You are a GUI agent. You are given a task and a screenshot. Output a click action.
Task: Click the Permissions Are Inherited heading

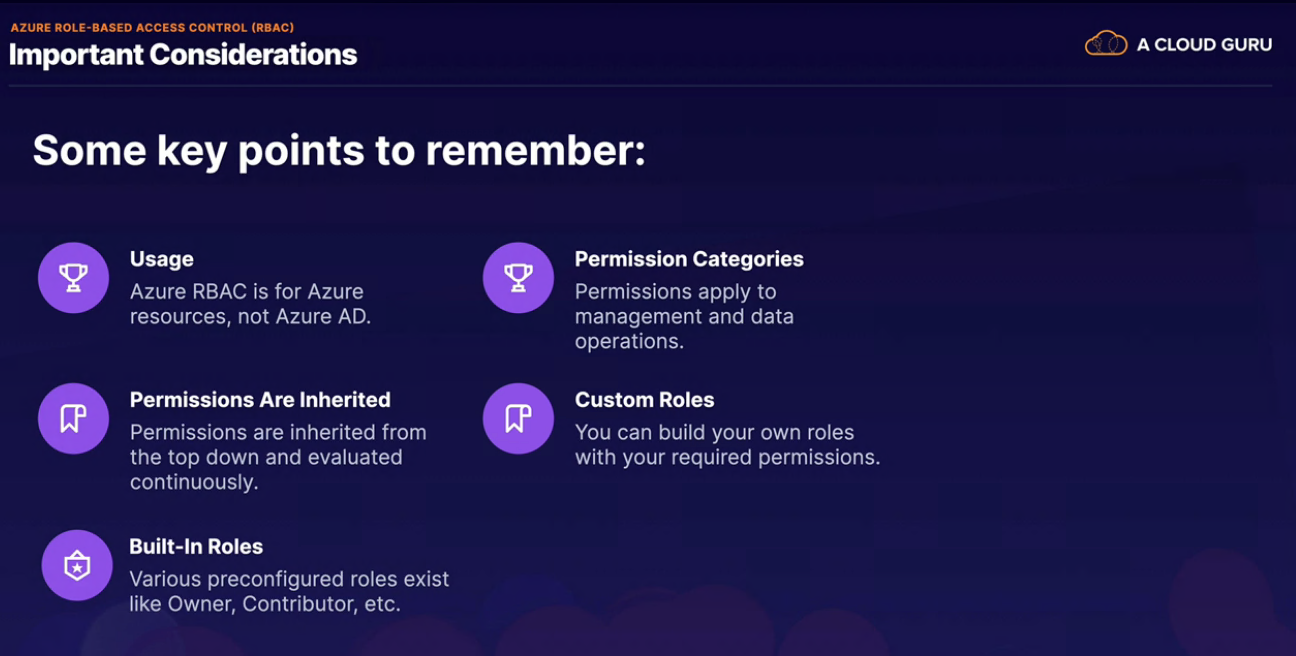click(x=260, y=400)
